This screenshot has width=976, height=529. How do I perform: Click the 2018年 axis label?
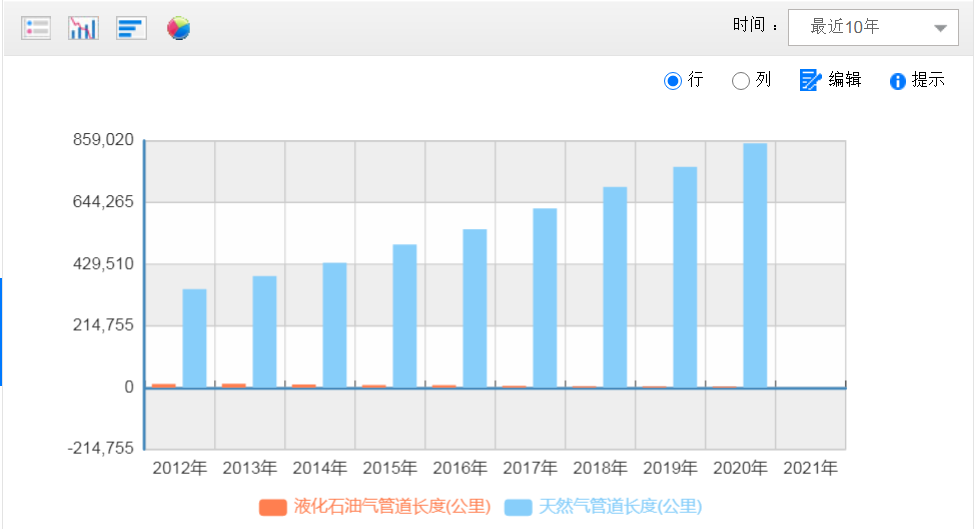point(600,468)
